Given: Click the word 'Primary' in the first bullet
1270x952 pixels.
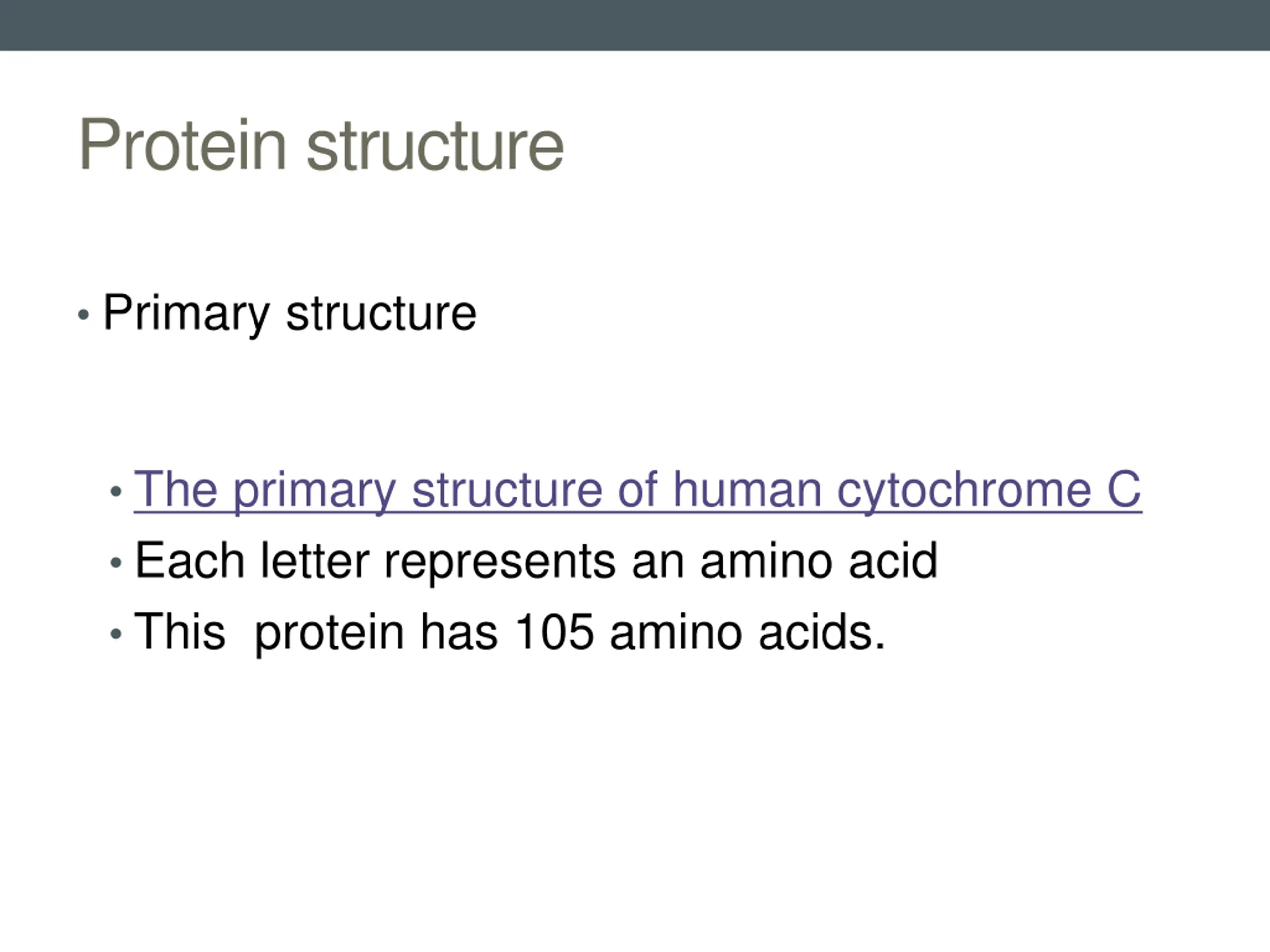Looking at the screenshot, I should tap(186, 314).
